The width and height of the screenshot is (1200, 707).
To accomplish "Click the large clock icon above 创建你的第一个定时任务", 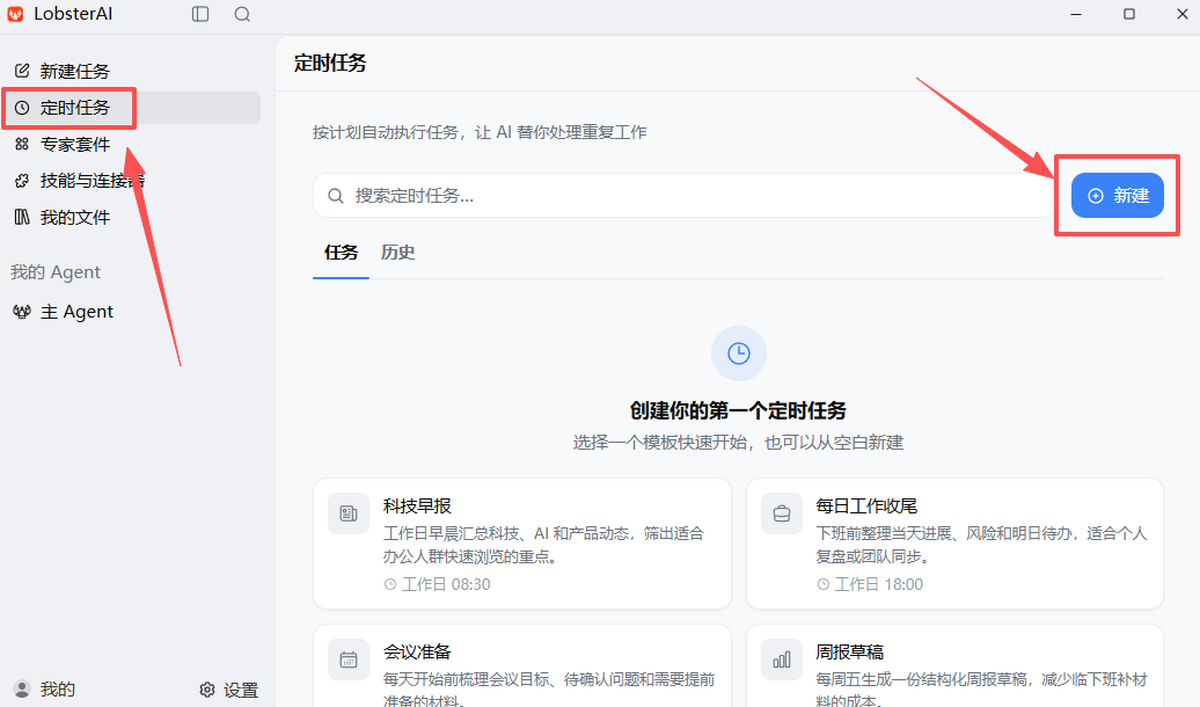I will tap(739, 352).
